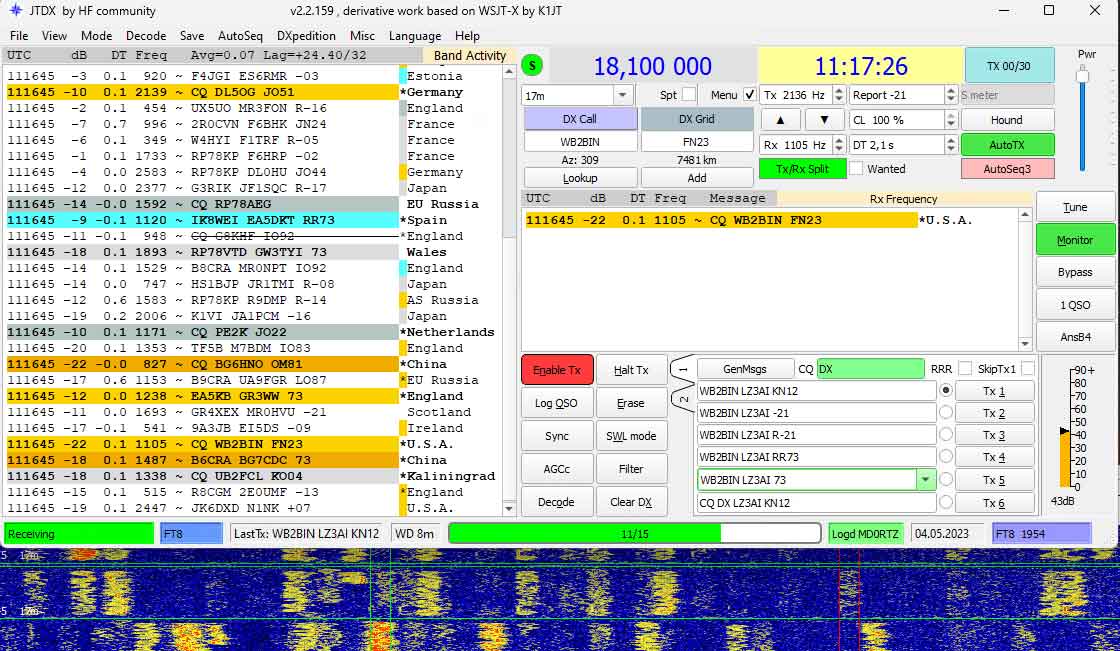Image resolution: width=1120 pixels, height=651 pixels.
Task: Toggle the Monitor button
Action: 1075,240
